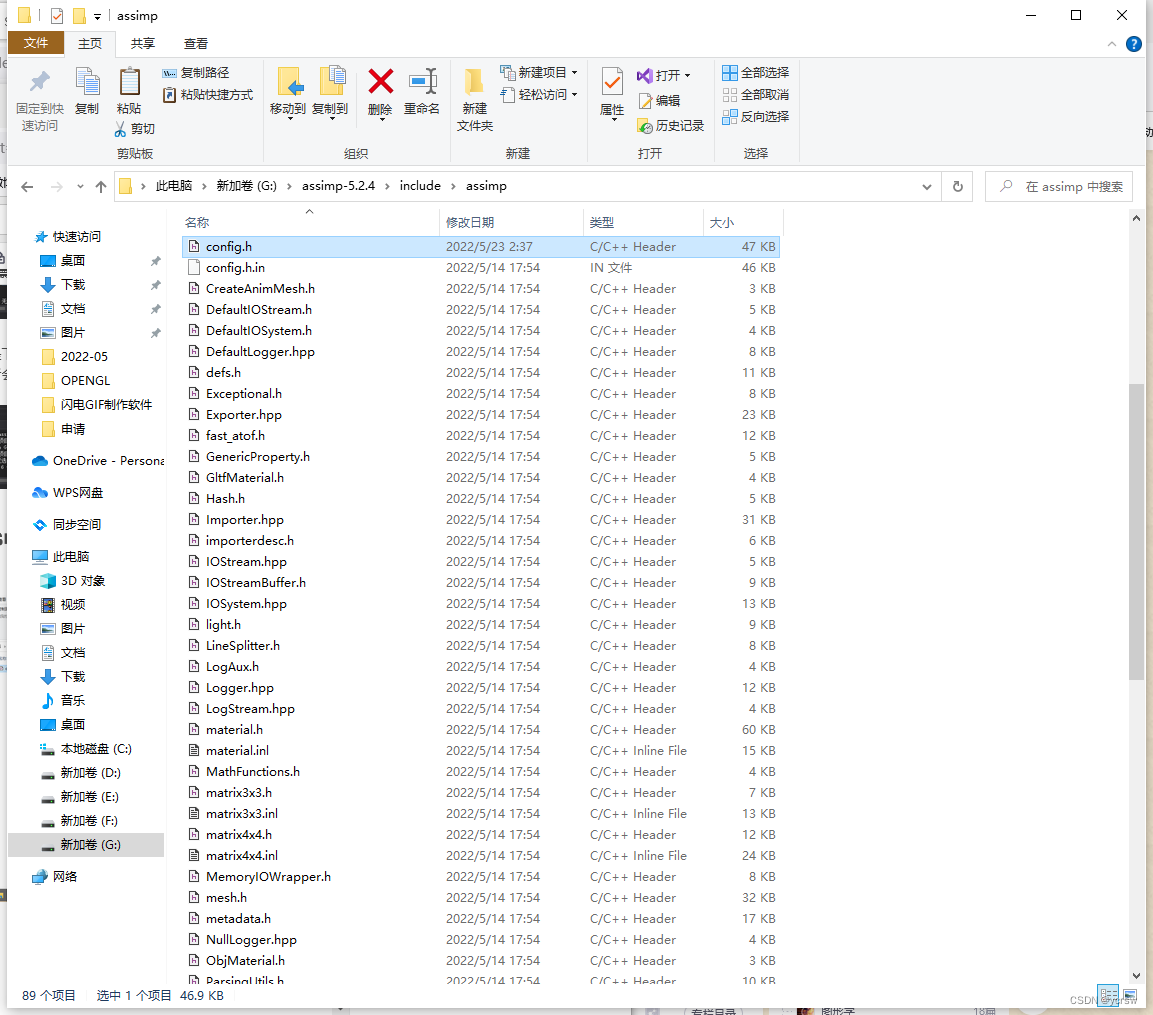Select the config.h.in file
Screen dimensions: 1153x1015
tap(480, 268)
